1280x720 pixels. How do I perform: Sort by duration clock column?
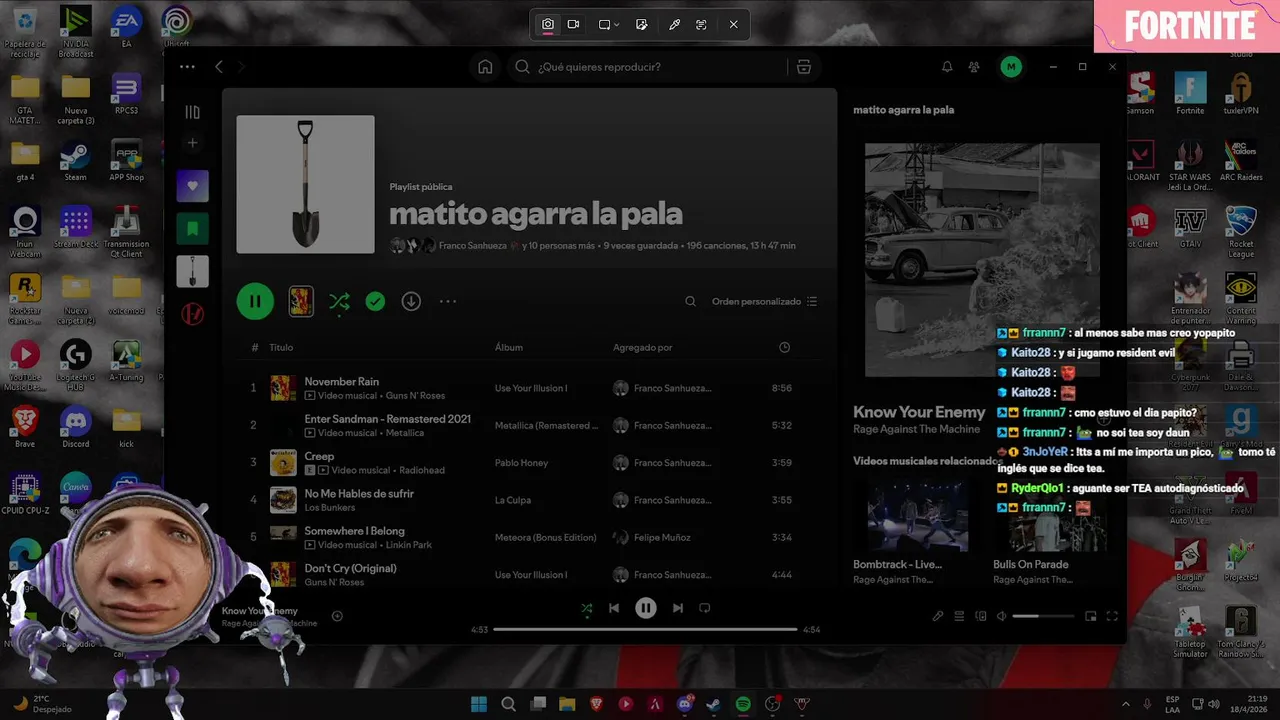click(x=784, y=347)
